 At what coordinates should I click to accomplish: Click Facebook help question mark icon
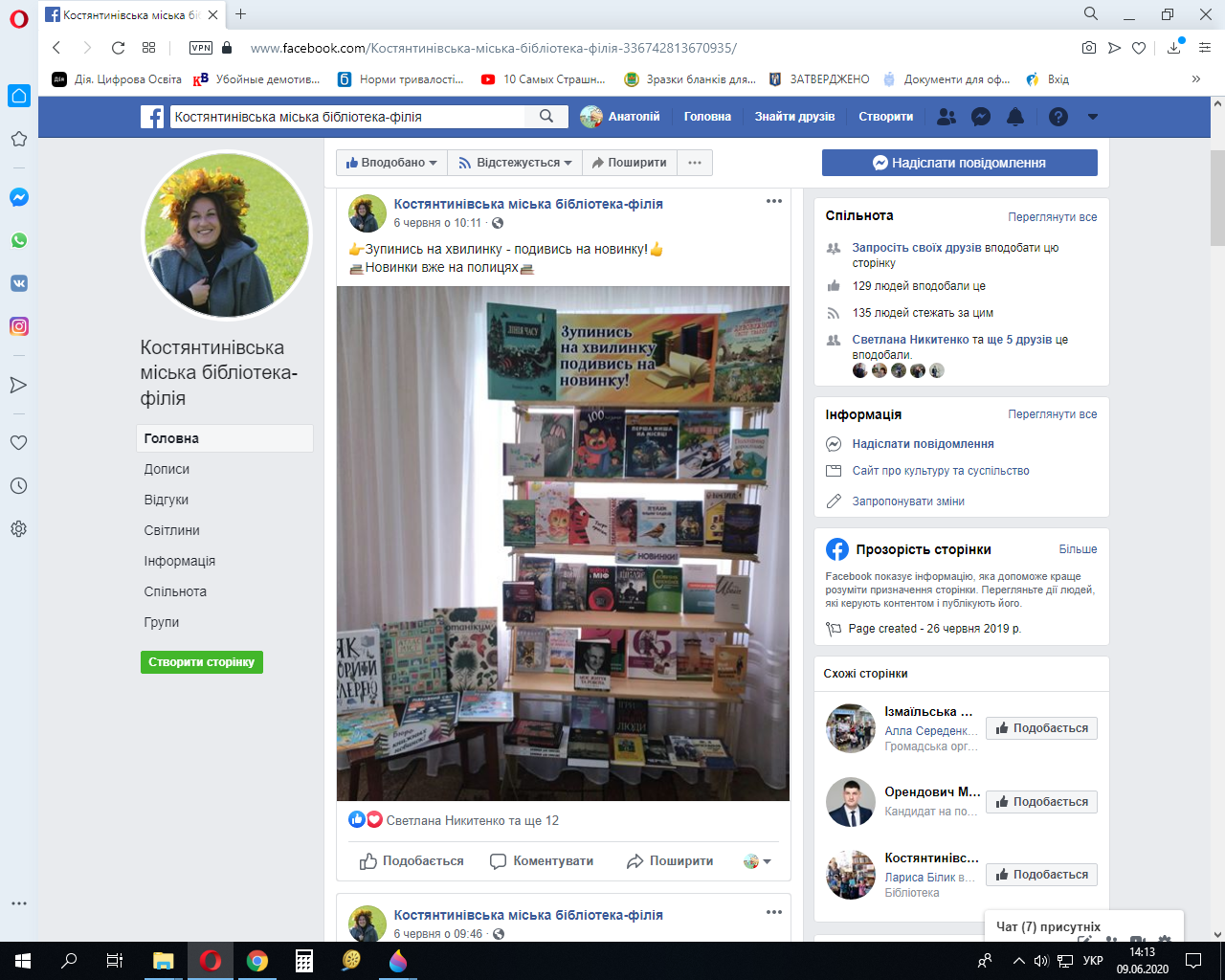click(x=1058, y=117)
